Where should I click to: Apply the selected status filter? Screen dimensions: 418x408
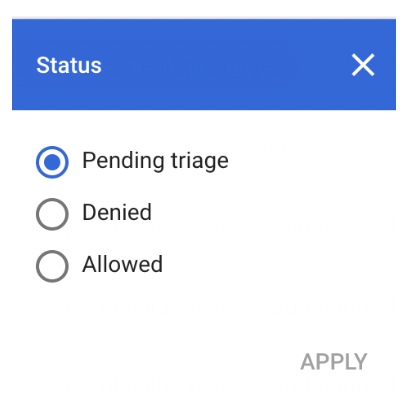334,362
